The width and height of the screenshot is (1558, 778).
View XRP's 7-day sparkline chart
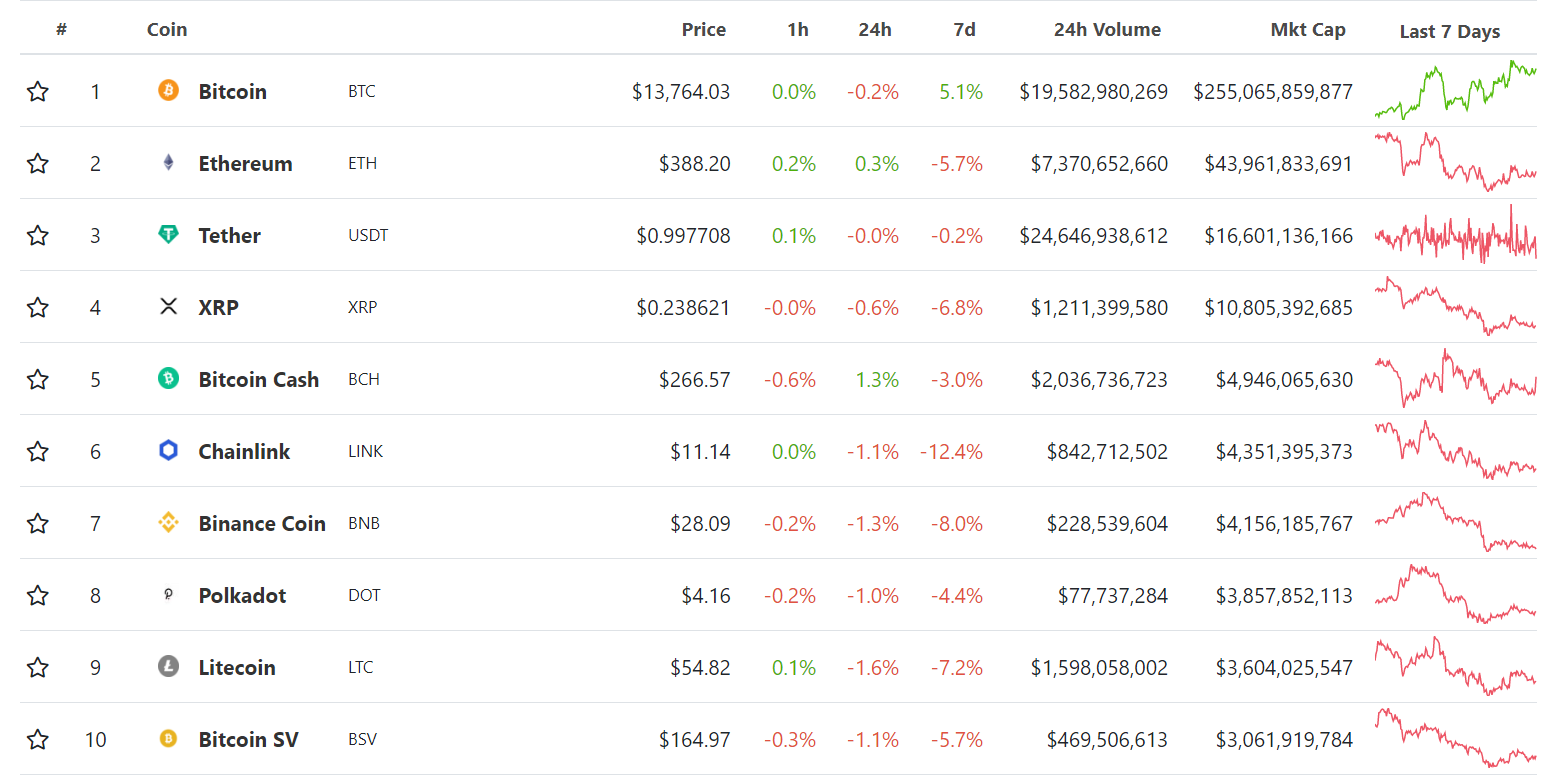pyautogui.click(x=1456, y=306)
